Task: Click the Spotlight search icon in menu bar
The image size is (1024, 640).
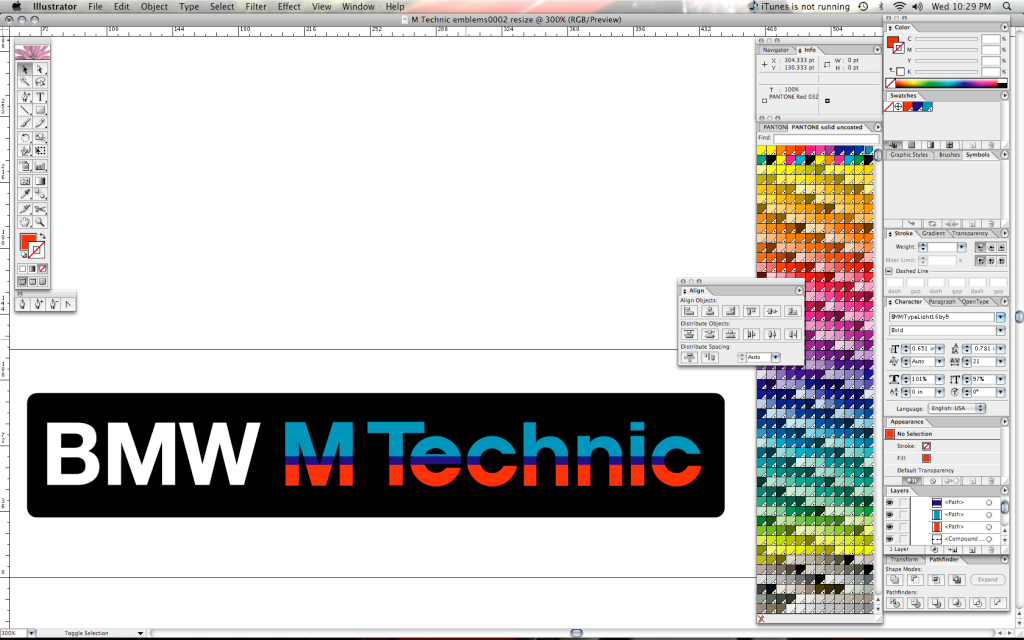Action: 1008,7
